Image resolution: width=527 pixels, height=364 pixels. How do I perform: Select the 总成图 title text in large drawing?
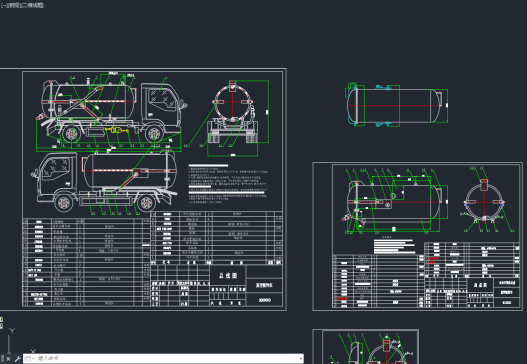click(228, 275)
